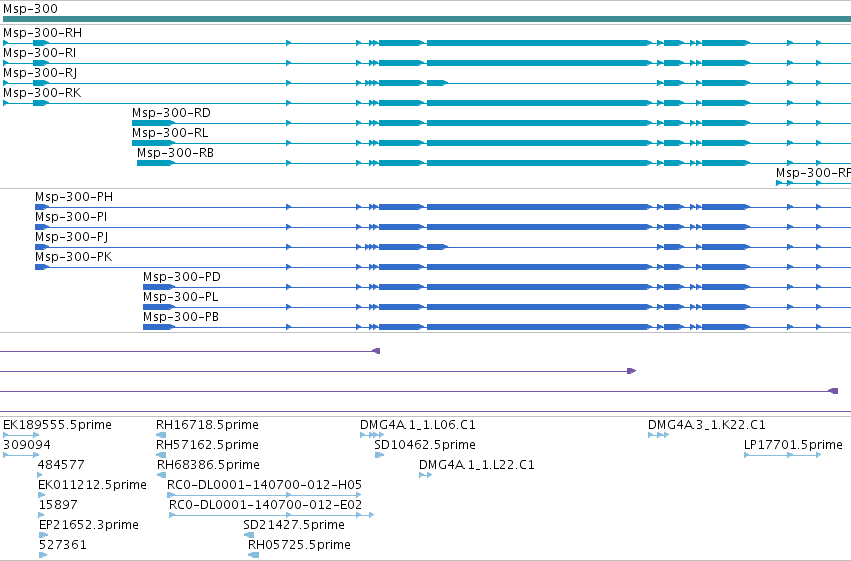The image size is (851, 561).
Task: Select the Msp-300-PD protein label
Action: coord(182,277)
